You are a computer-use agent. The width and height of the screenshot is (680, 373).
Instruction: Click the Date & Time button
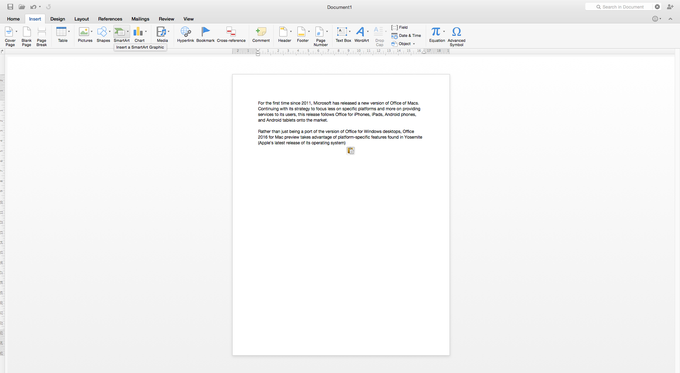pyautogui.click(x=406, y=36)
